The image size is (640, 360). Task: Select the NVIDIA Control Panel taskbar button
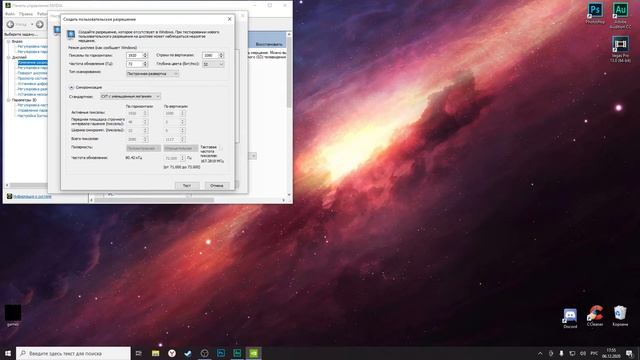[253, 353]
